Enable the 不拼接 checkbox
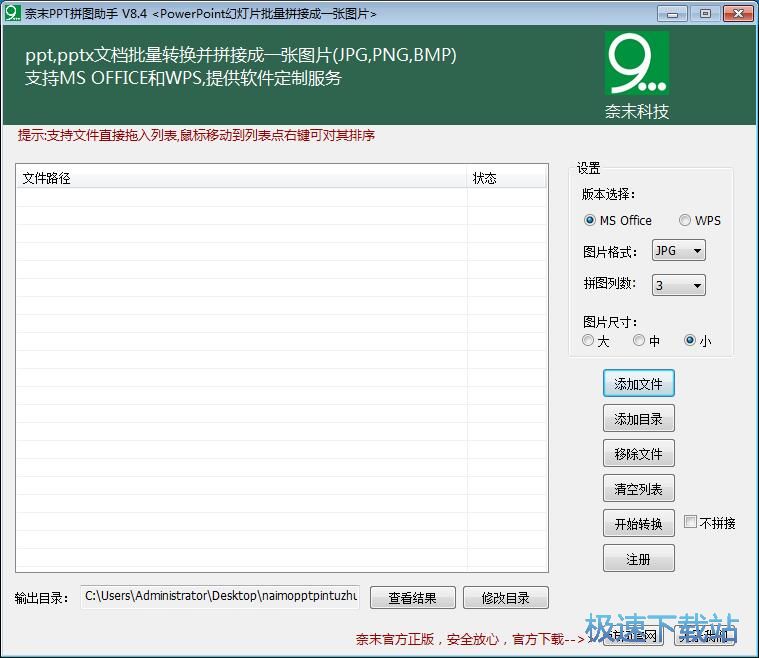 (710, 522)
